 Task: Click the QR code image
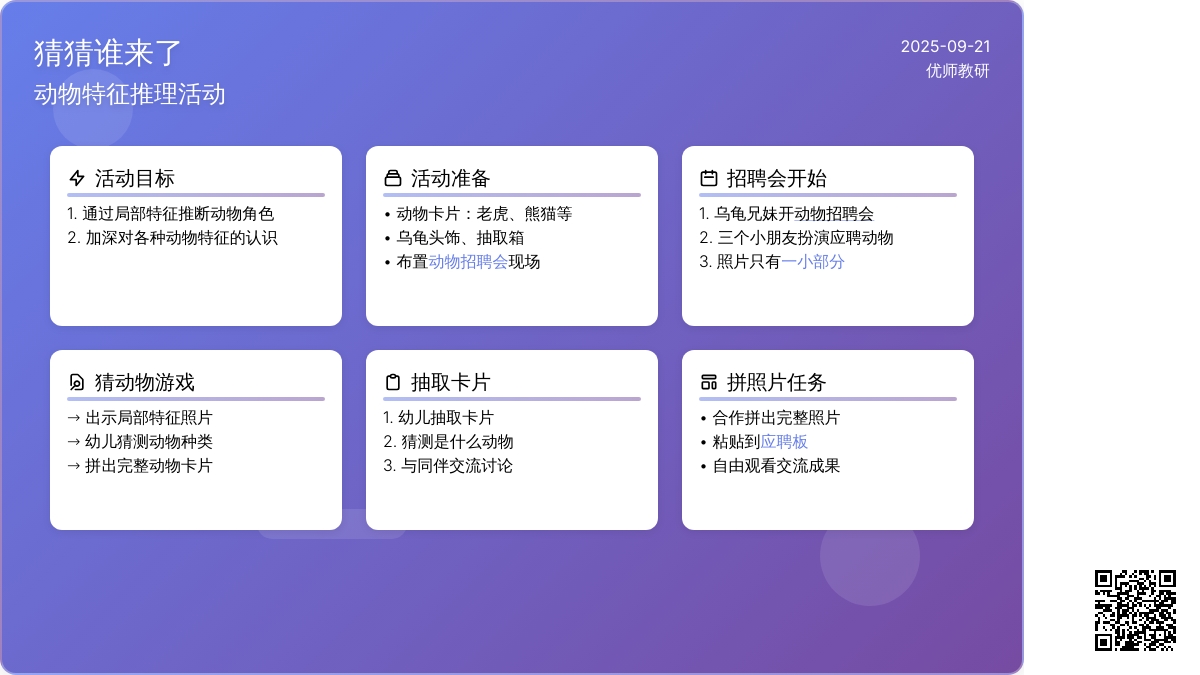pos(1135,610)
